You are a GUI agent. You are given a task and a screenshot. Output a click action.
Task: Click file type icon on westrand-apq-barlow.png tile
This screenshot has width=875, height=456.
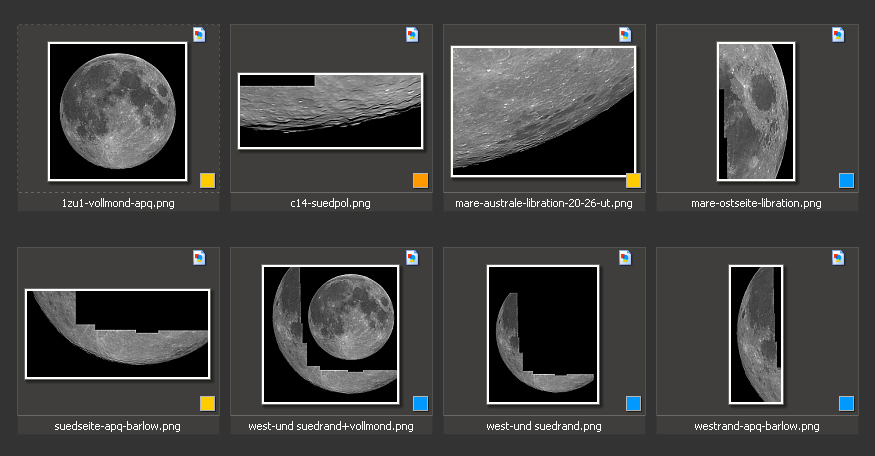tap(838, 258)
